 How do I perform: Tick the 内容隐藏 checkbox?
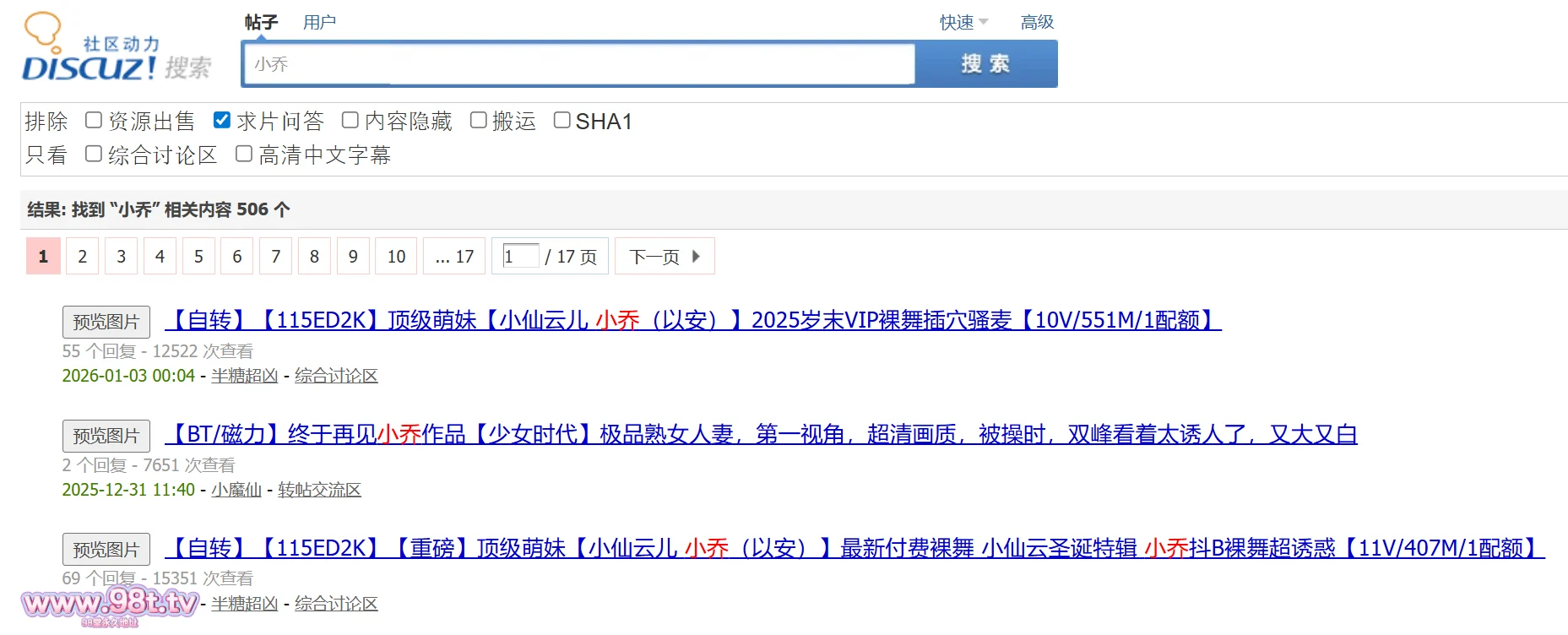[350, 121]
